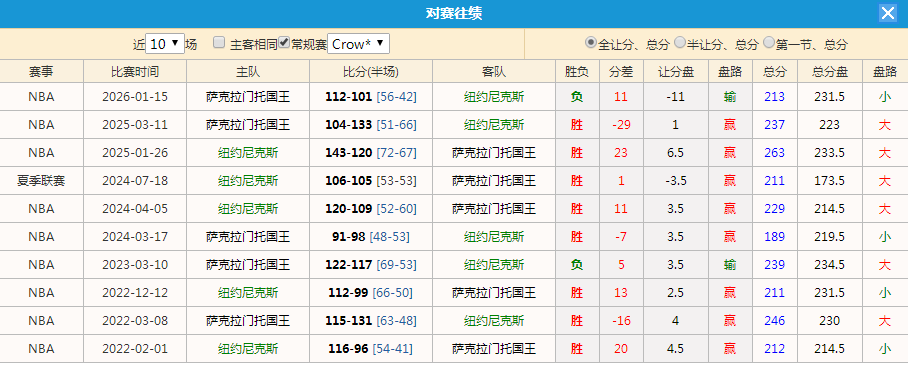Click the half-time score [72-67]
Viewport: 908px width, 366px height.
[x=396, y=153]
